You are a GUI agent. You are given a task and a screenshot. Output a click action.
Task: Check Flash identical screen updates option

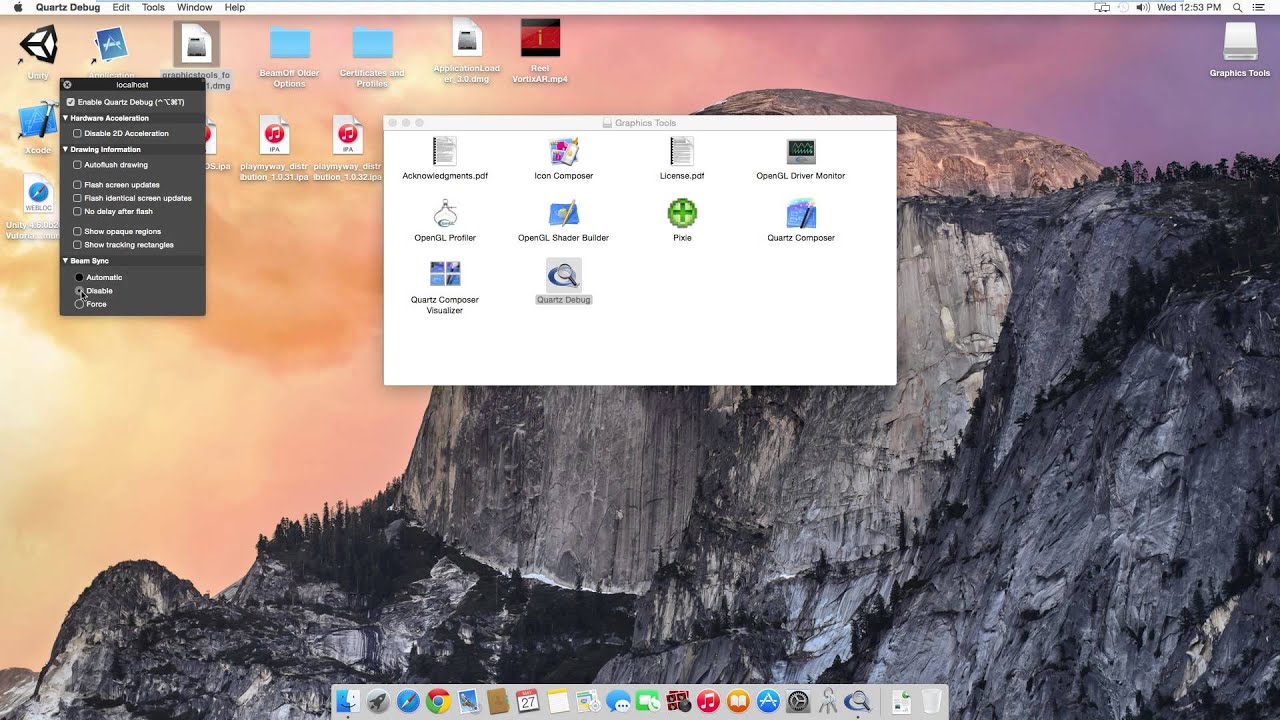[78, 198]
